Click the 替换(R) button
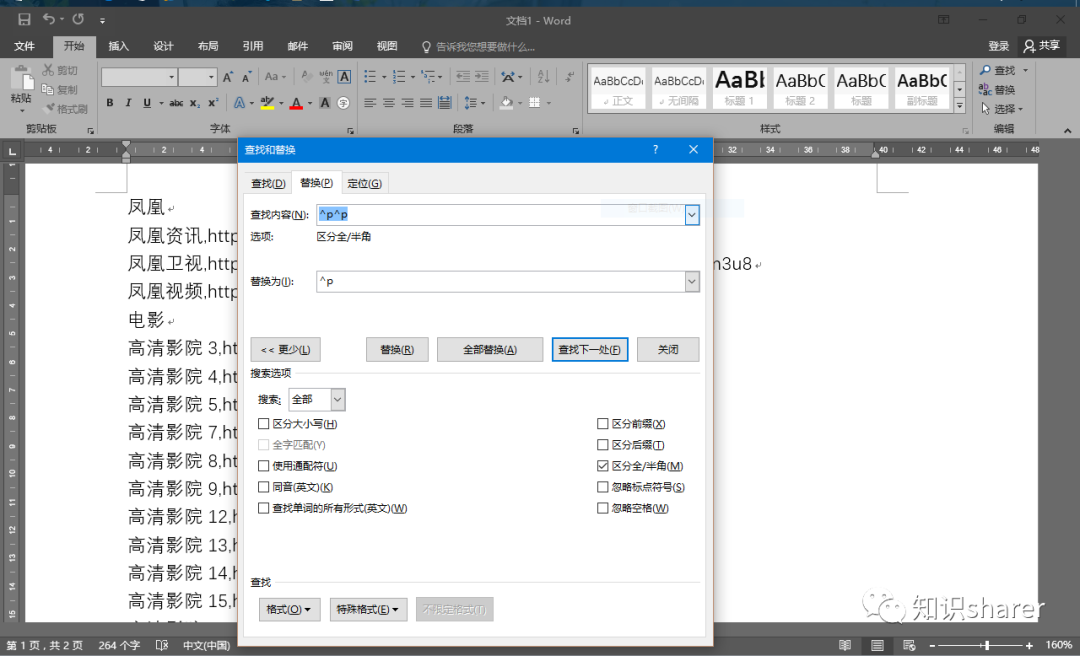 (397, 349)
